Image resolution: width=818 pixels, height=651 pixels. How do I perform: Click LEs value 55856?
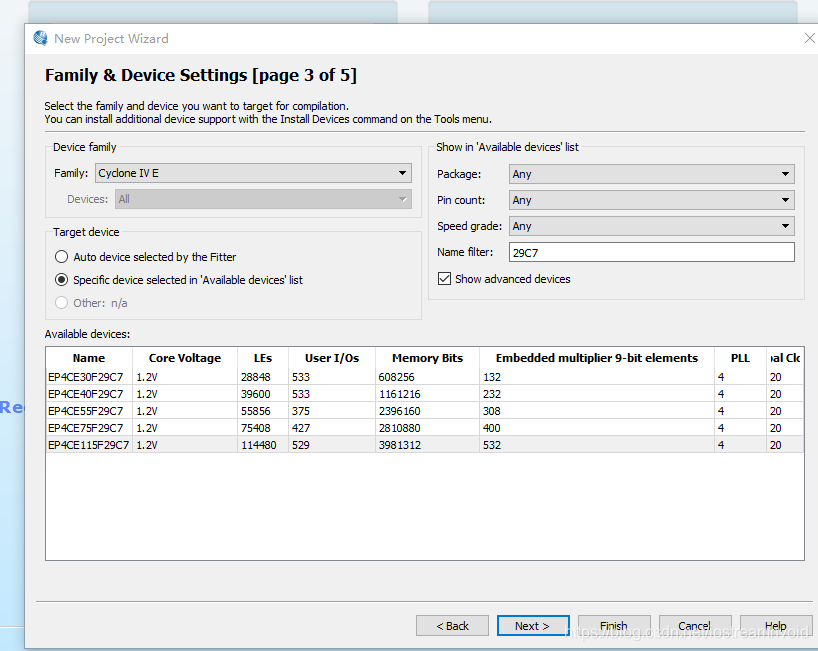[256, 411]
